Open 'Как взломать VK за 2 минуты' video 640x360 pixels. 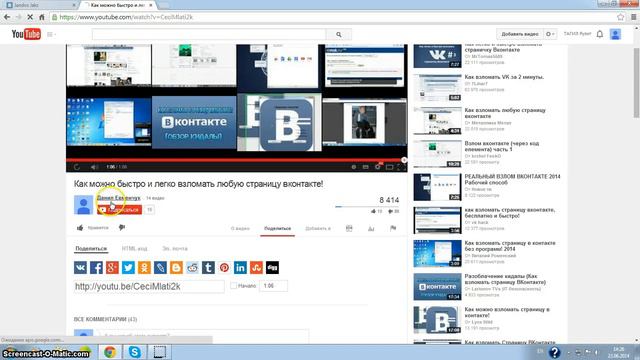pos(504,77)
